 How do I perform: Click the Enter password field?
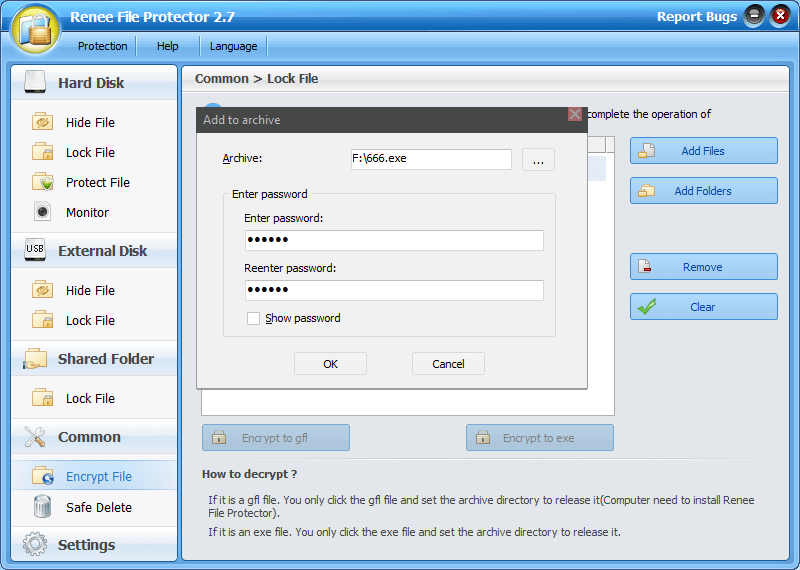tap(394, 240)
